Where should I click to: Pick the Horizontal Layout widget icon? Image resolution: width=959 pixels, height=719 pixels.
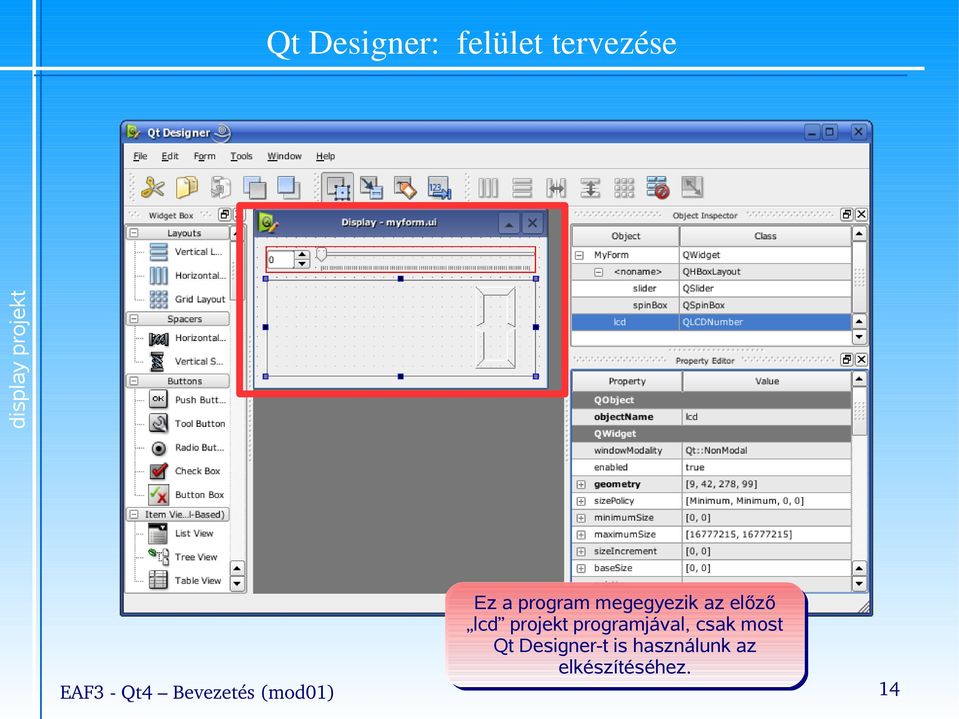pos(158,276)
